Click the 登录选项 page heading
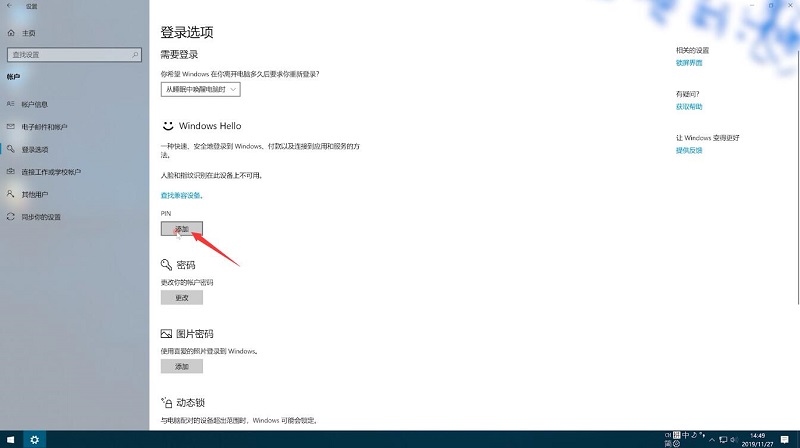Viewport: 800px width, 448px height. pos(187,32)
